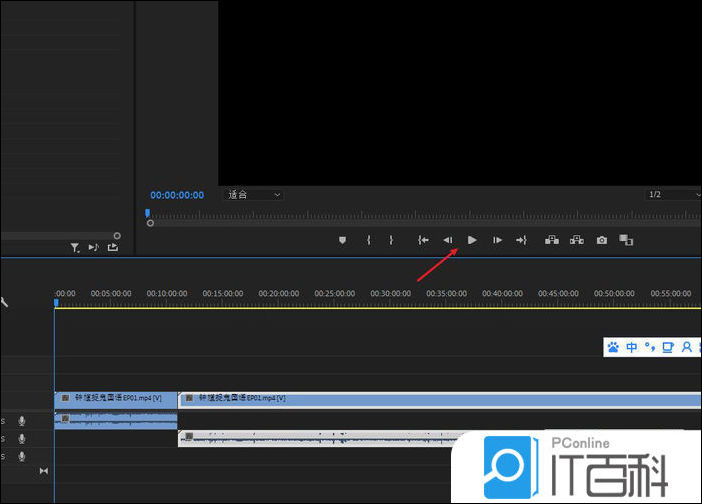
Task: Click 00:55:00:00 on the timeline ruler
Action: (671, 294)
